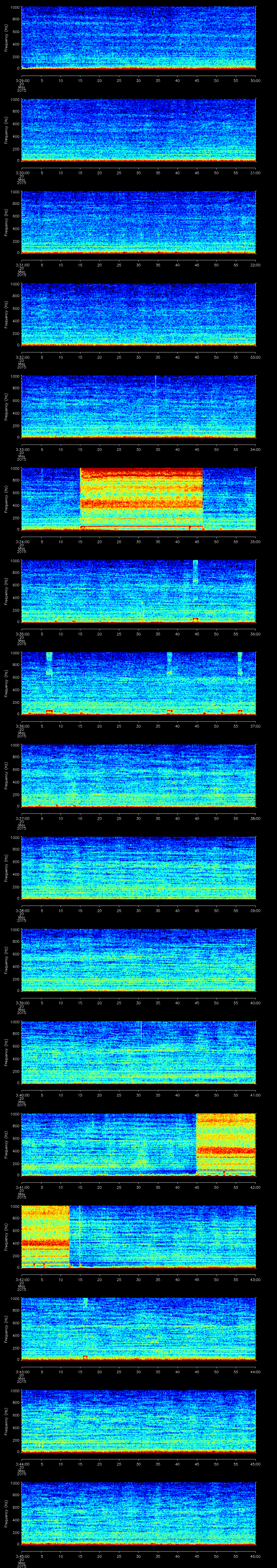This screenshot has width=277, height=1568.
Task: Select the spectrogram spanning 3:37:00 to 3:38:00
Action: click(138, 775)
